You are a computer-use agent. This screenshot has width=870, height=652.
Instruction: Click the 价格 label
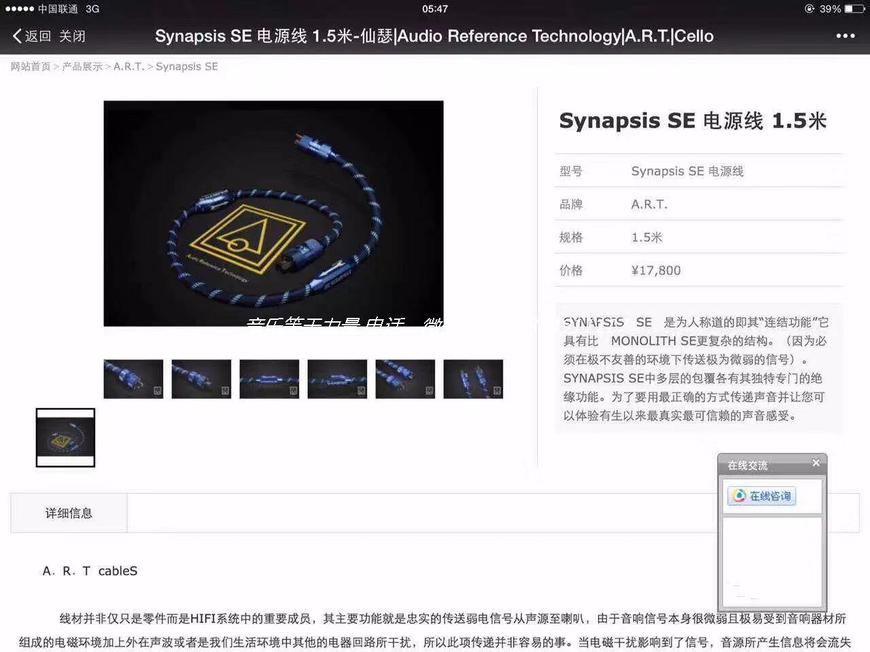[x=571, y=271]
